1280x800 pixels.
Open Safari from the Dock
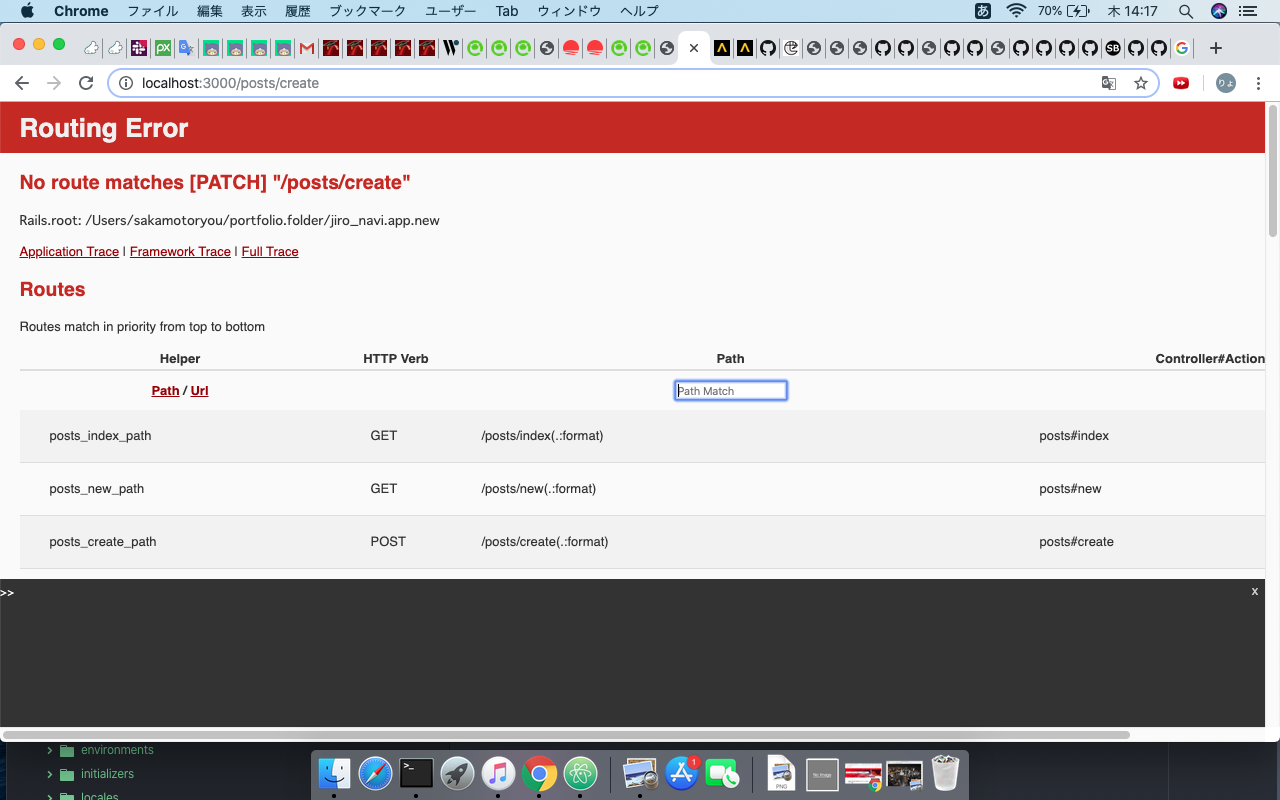[x=375, y=772]
